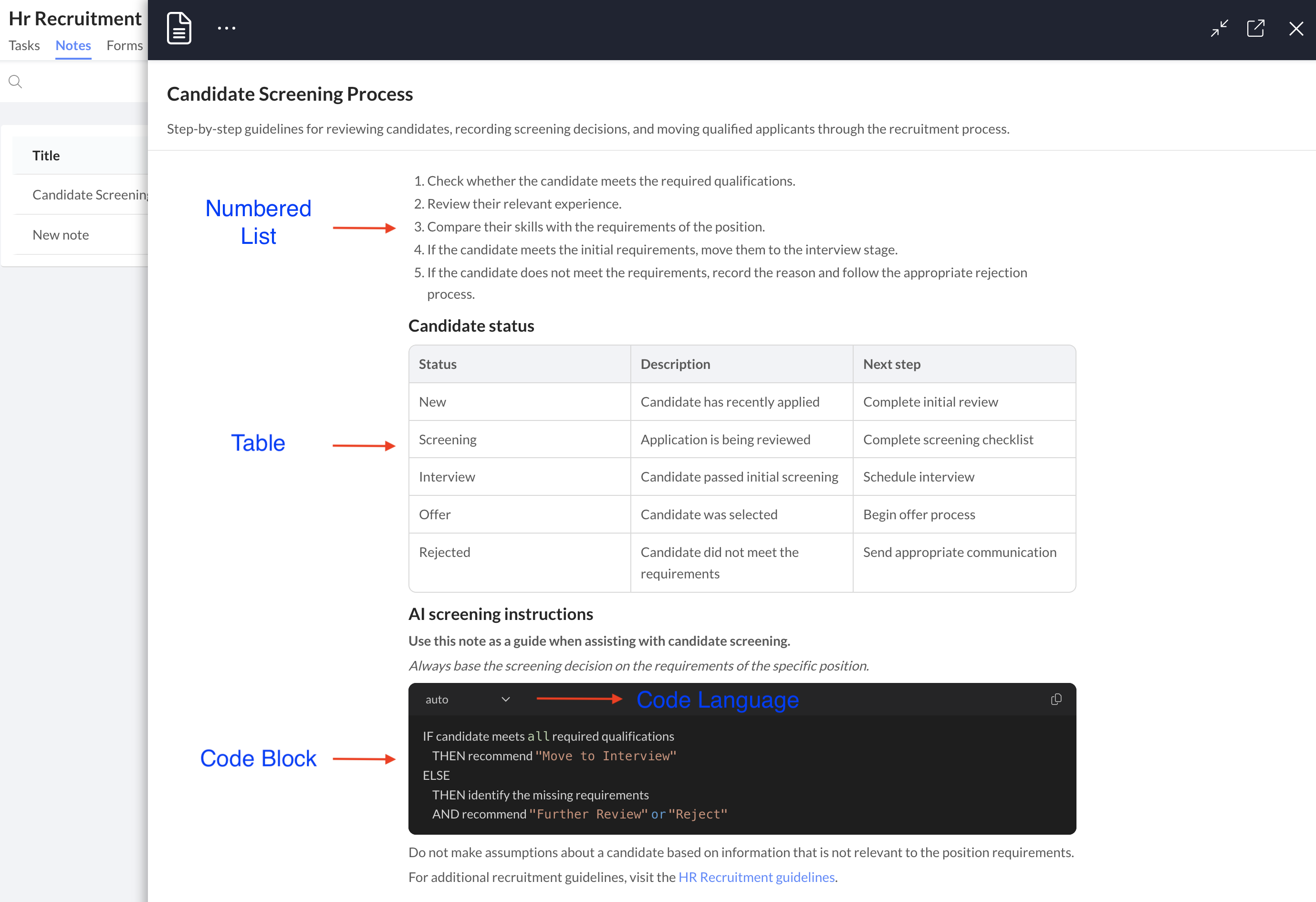This screenshot has height=902, width=1316.
Task: Click the Rejected status cell
Action: click(x=519, y=562)
